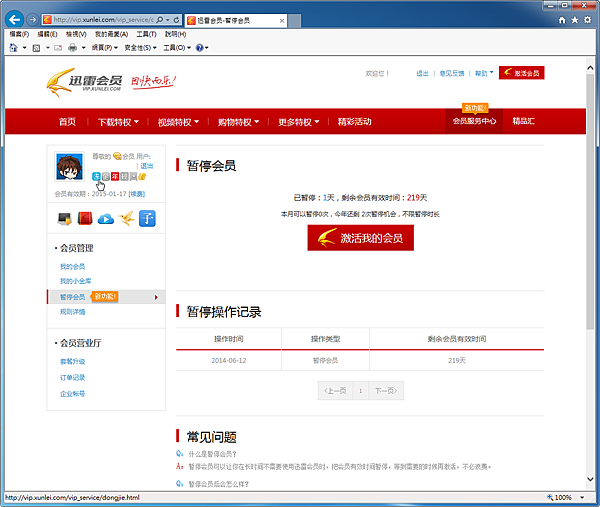Image resolution: width=600 pixels, height=507 pixels.
Task: Click the search magnifier in the address bar
Action: [160, 20]
